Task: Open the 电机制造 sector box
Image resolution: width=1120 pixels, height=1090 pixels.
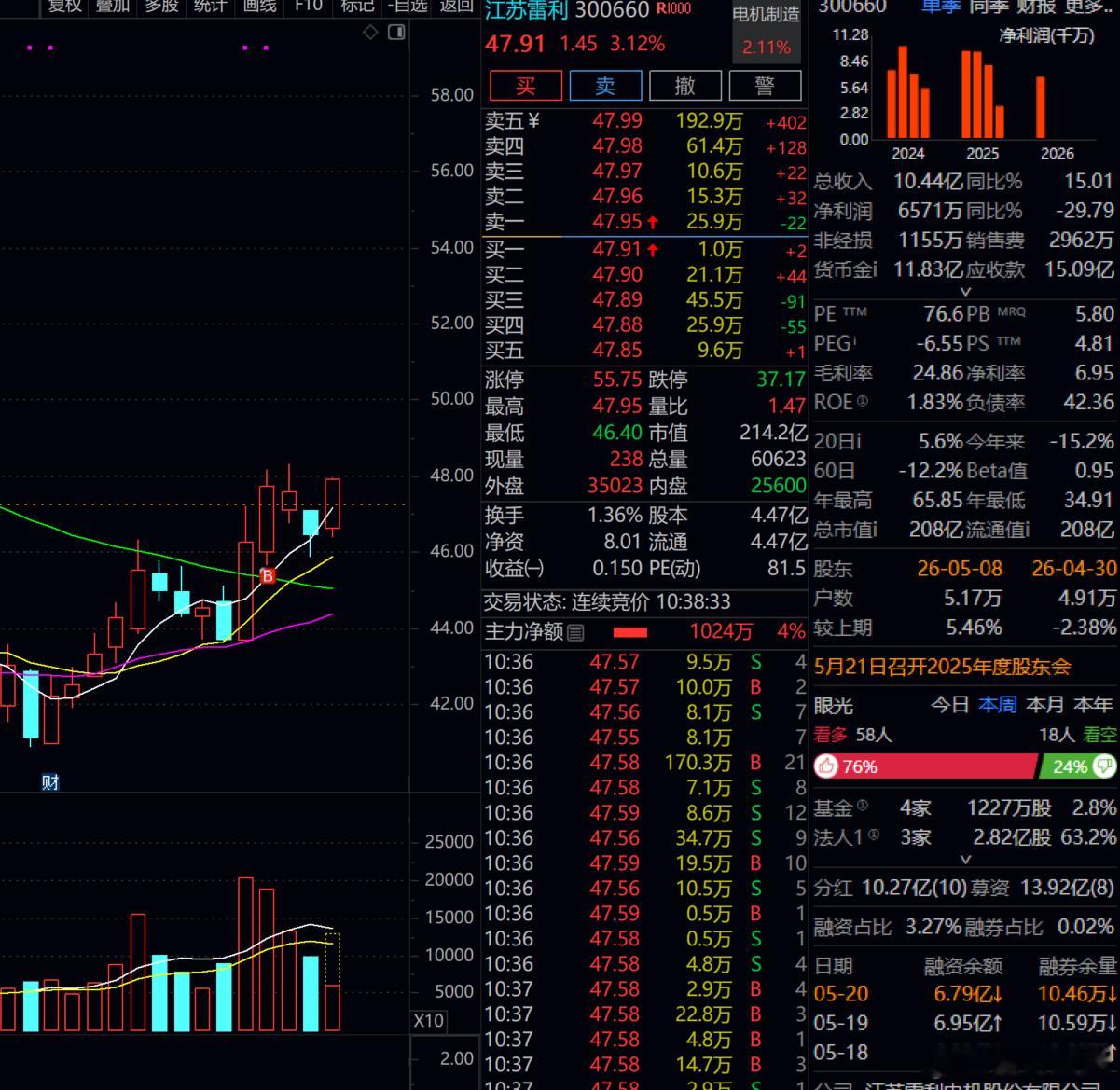Action: click(767, 32)
